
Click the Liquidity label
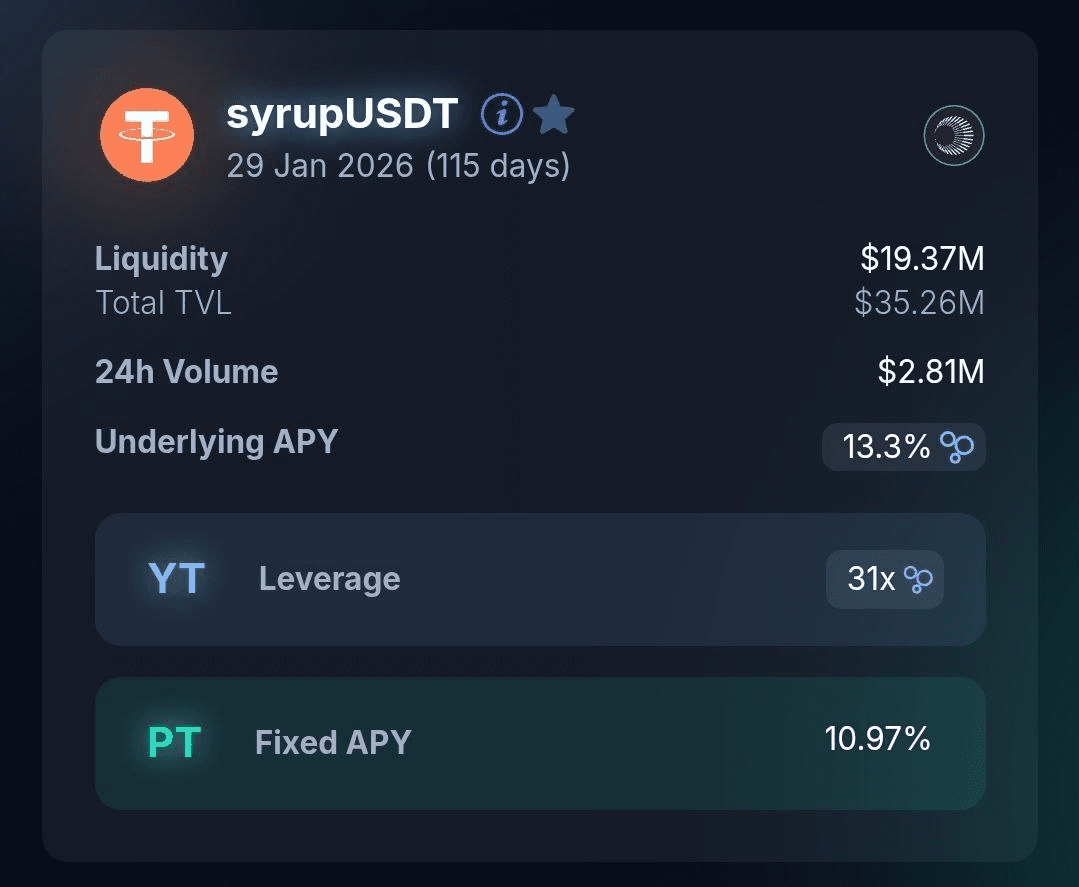[x=161, y=259]
